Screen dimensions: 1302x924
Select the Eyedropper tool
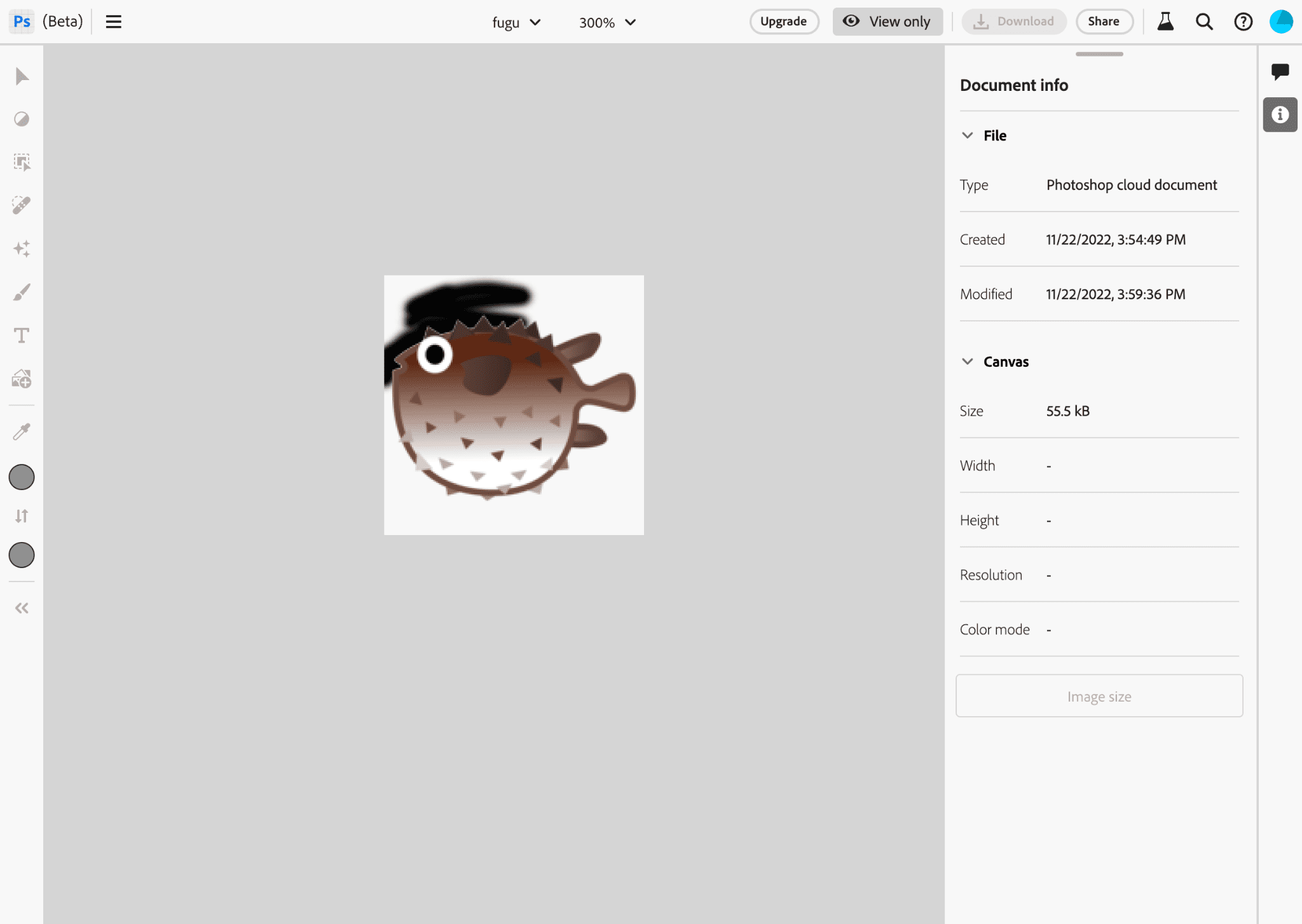tap(22, 432)
